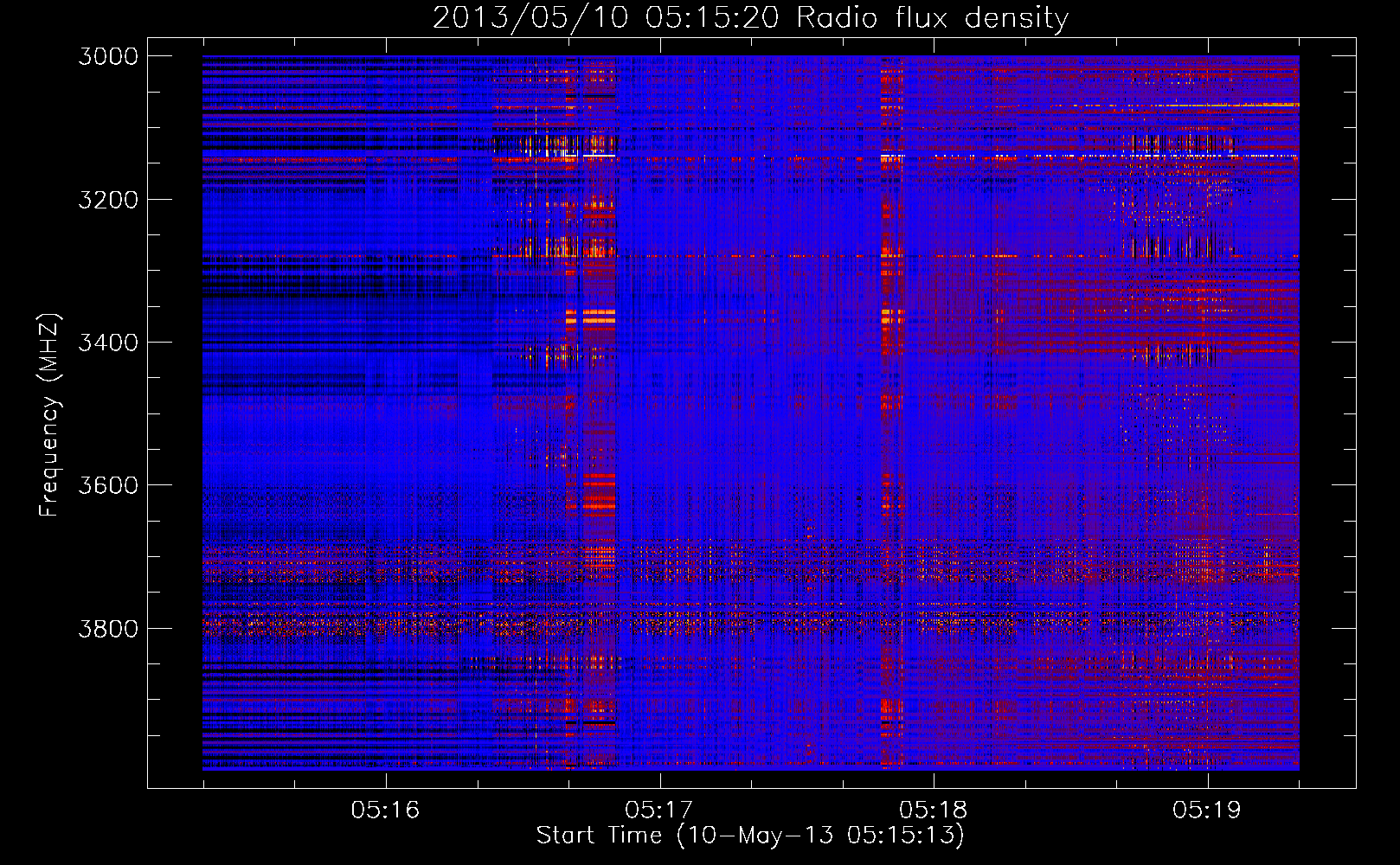Select the 3600 frequency axis label

[108, 485]
